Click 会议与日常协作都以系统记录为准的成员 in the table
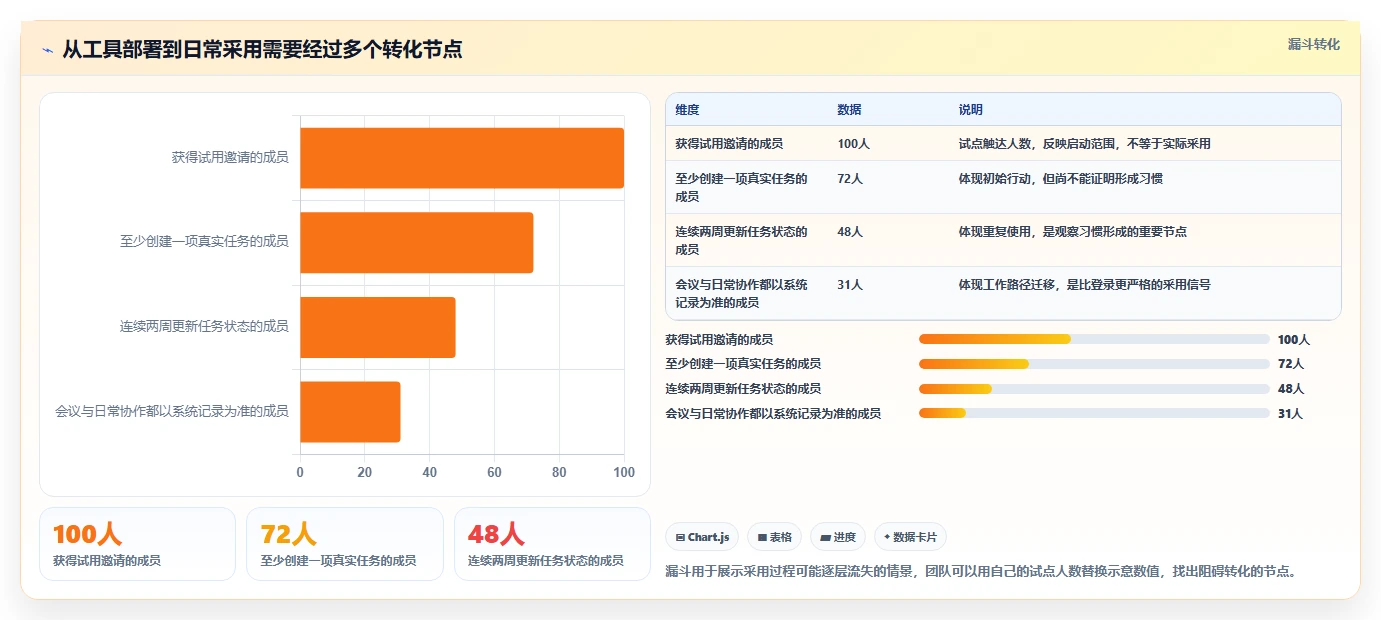 [x=741, y=293]
